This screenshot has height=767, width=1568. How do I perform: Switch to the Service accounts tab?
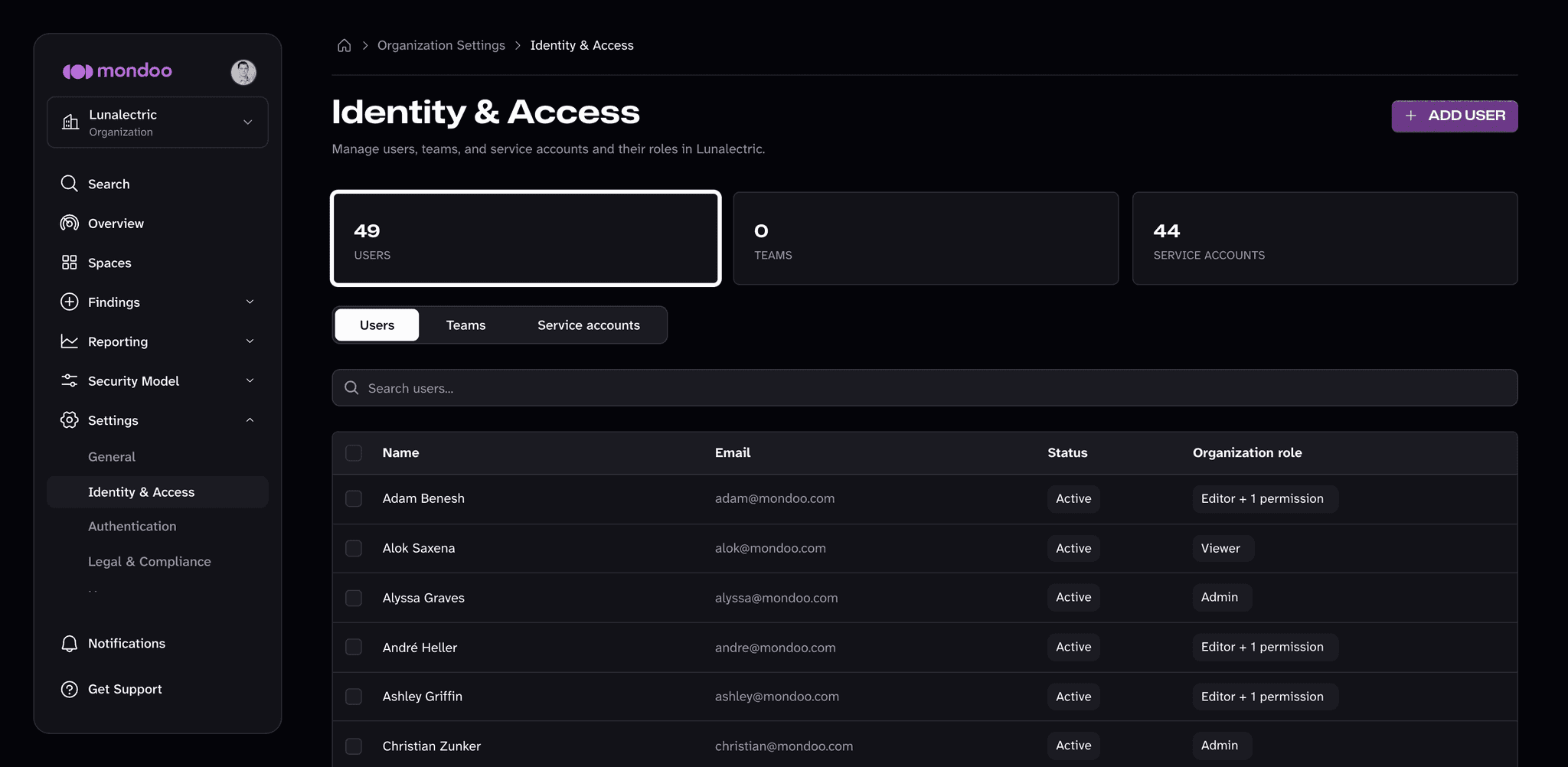pyautogui.click(x=589, y=325)
